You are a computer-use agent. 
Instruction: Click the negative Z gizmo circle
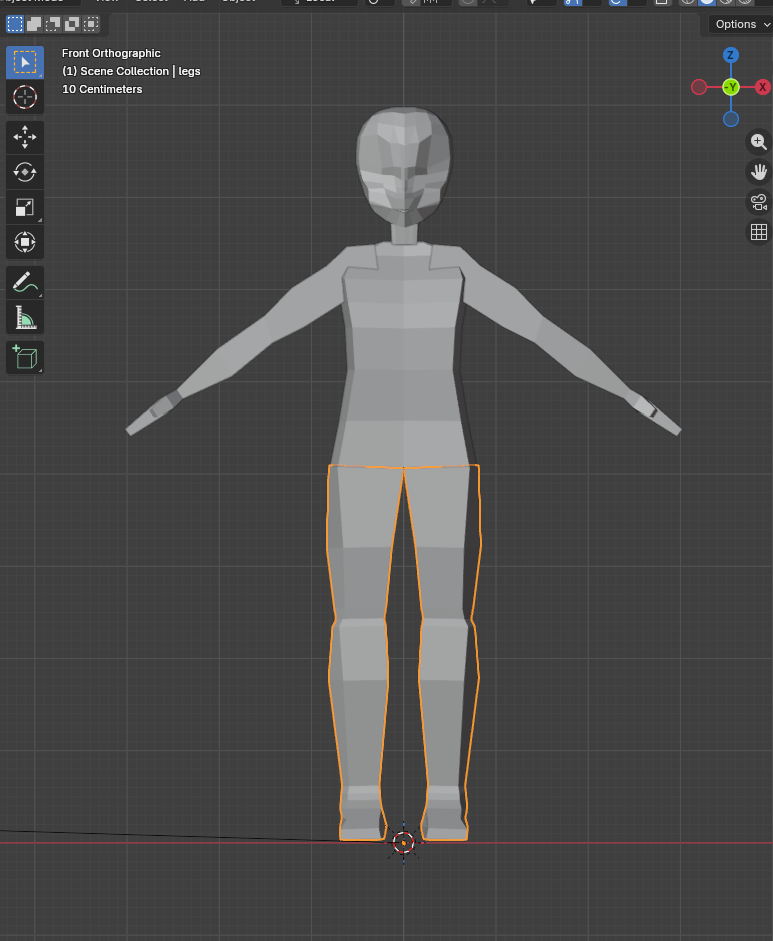point(730,119)
